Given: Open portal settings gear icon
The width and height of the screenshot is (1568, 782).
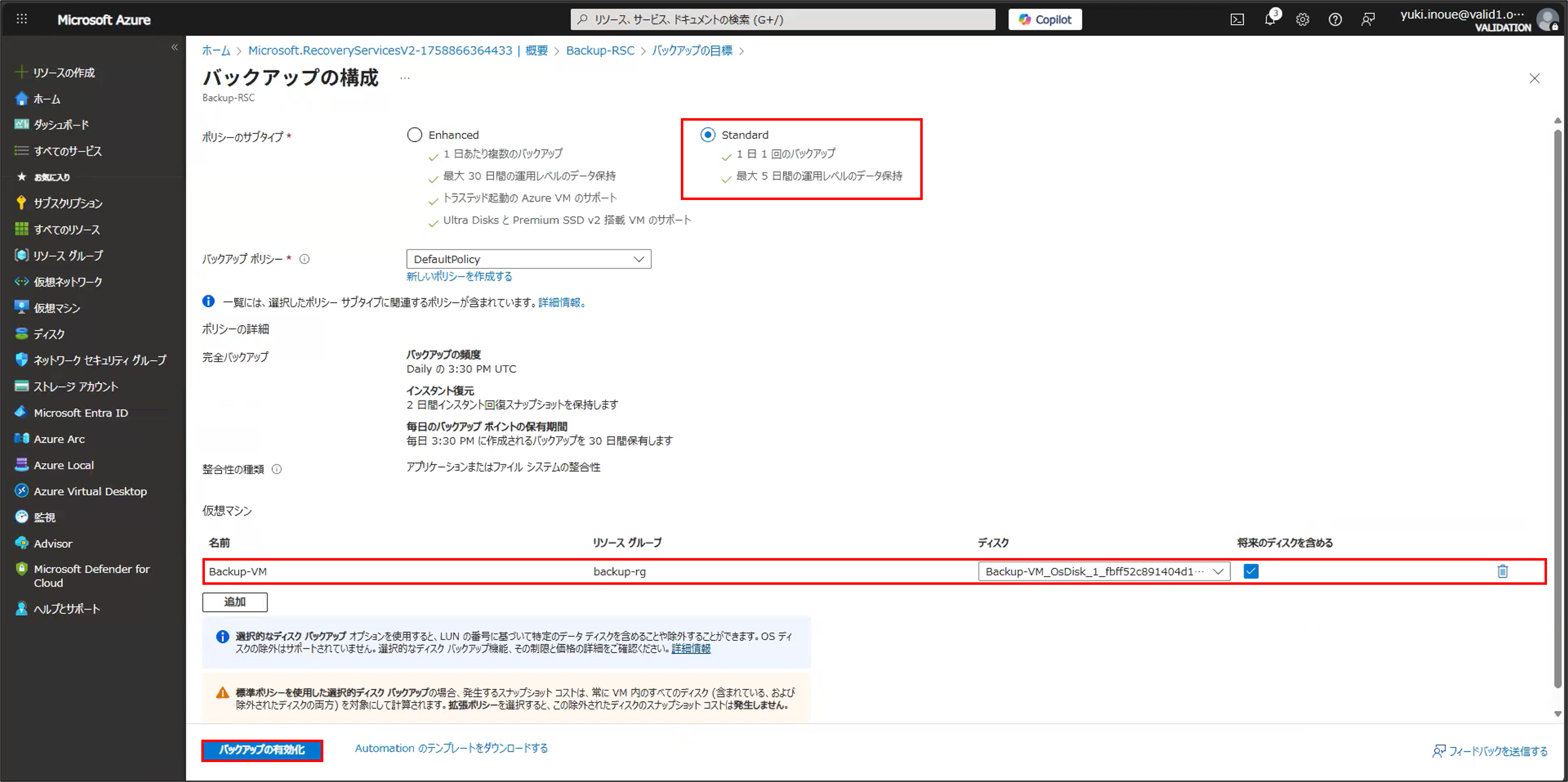Looking at the screenshot, I should 1302,20.
